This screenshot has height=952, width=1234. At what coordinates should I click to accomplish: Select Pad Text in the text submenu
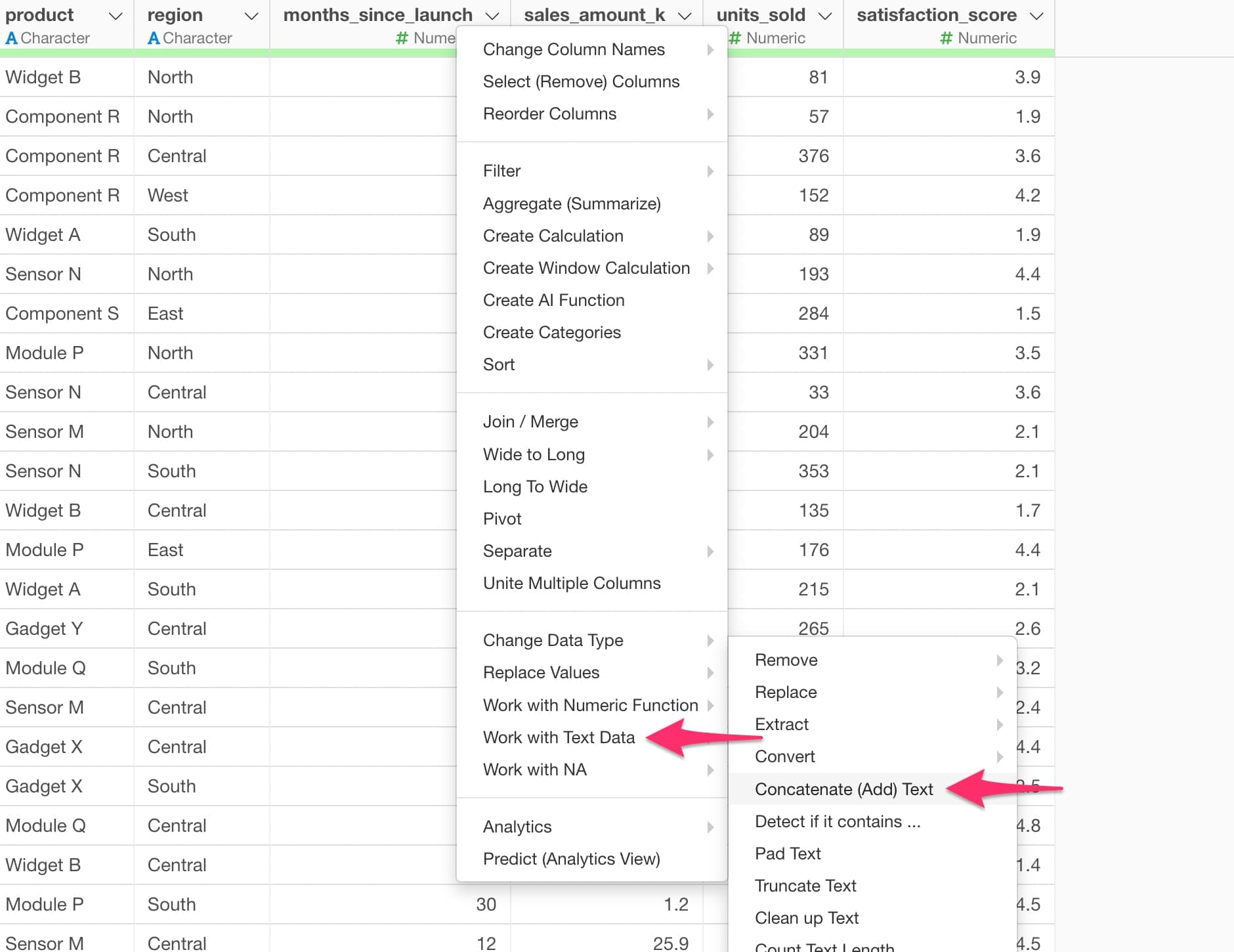click(x=788, y=854)
